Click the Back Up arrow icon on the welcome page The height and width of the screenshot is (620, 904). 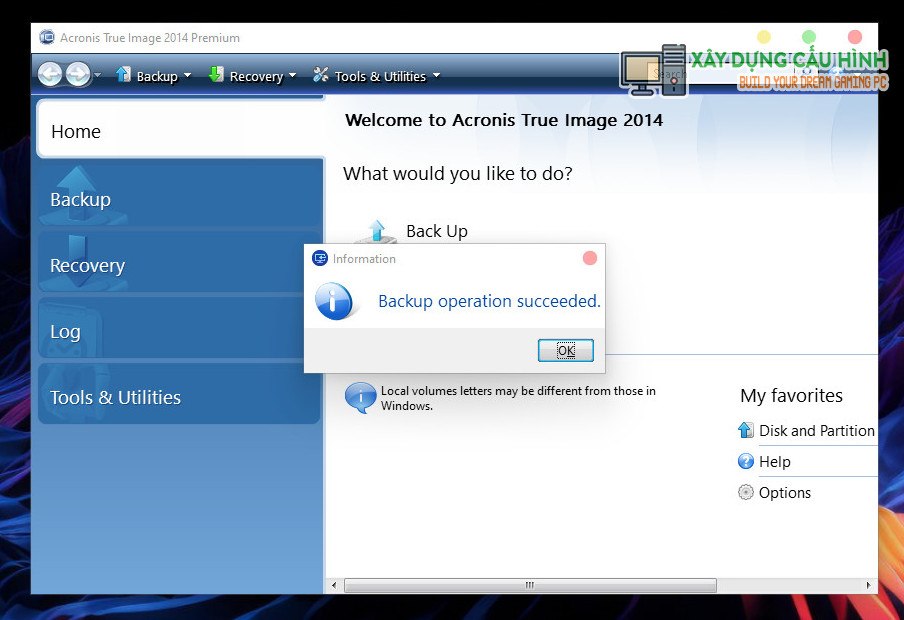tap(377, 231)
